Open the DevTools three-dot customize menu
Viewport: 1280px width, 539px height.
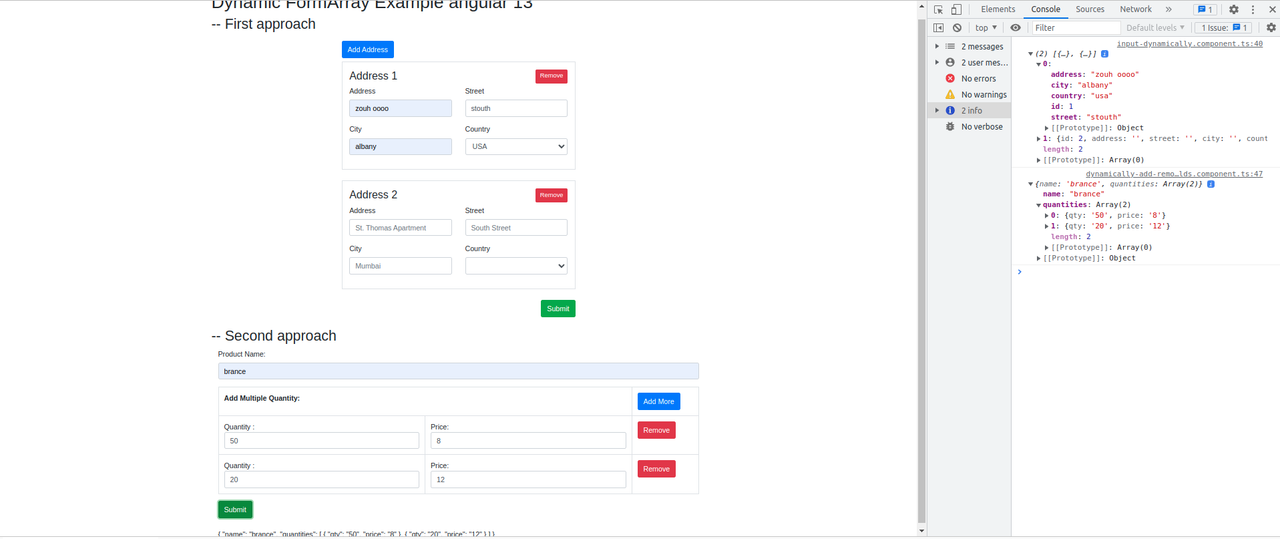(1253, 9)
